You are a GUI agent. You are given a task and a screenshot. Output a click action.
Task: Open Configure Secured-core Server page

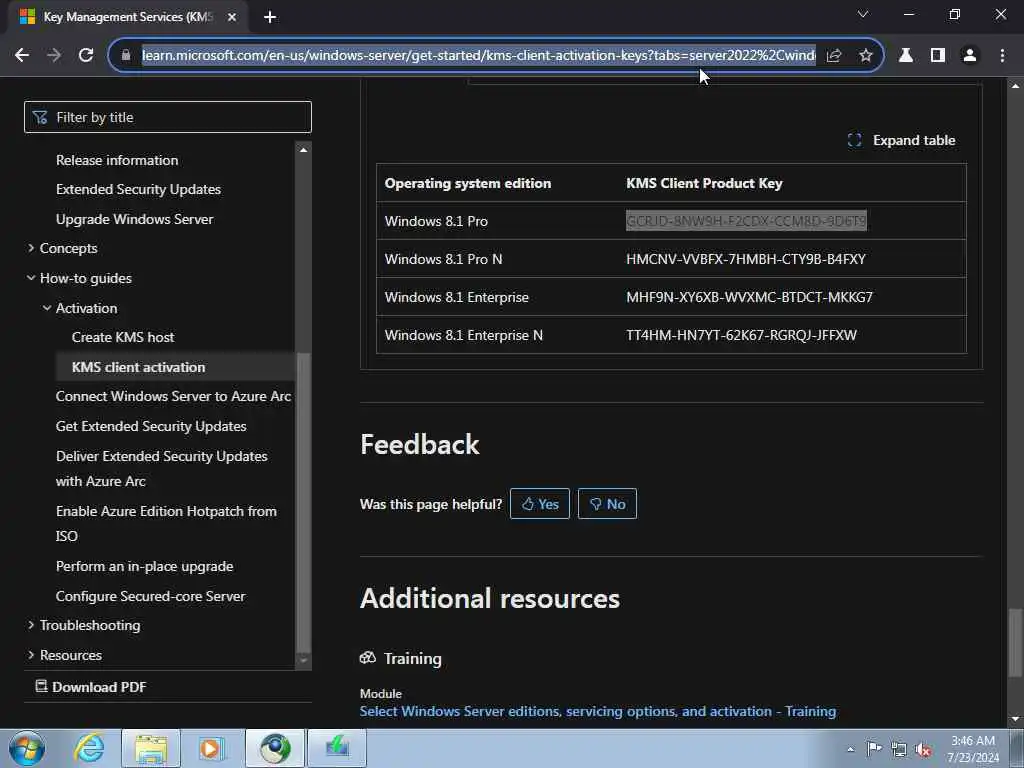[150, 596]
